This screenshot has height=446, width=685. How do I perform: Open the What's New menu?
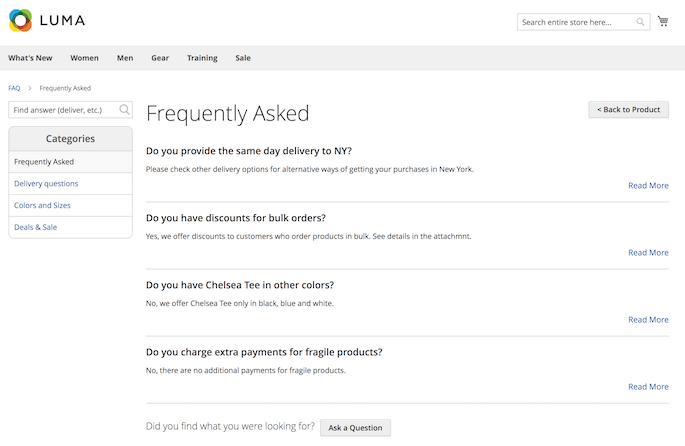pyautogui.click(x=30, y=58)
